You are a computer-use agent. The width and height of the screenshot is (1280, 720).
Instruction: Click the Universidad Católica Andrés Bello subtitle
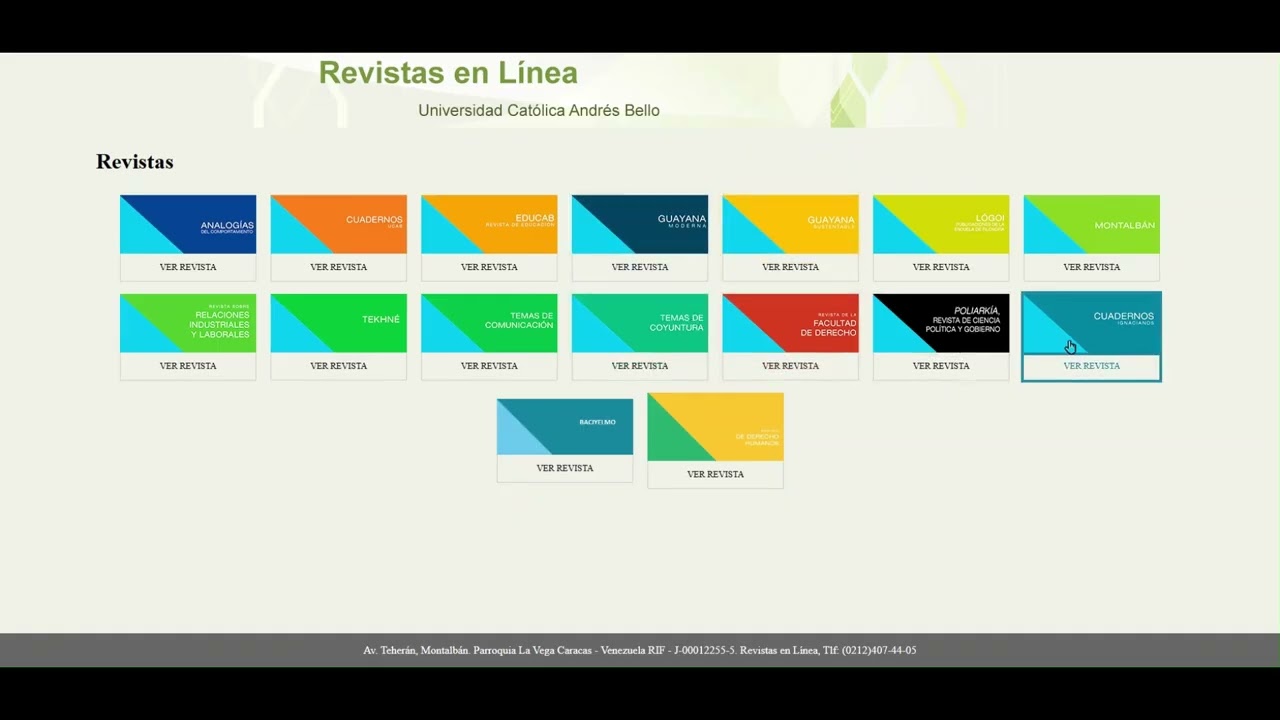pyautogui.click(x=539, y=110)
